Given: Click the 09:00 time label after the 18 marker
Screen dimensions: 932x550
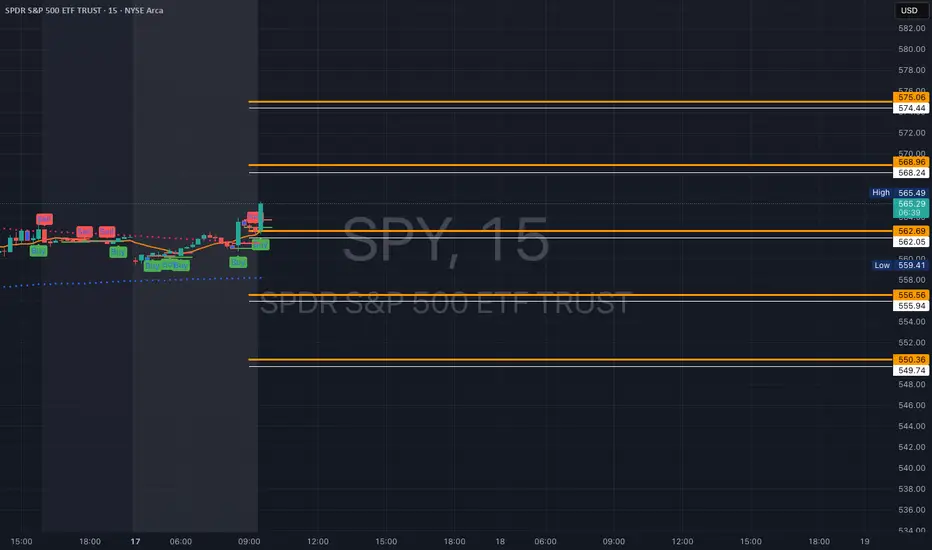Looking at the screenshot, I should click(613, 541).
